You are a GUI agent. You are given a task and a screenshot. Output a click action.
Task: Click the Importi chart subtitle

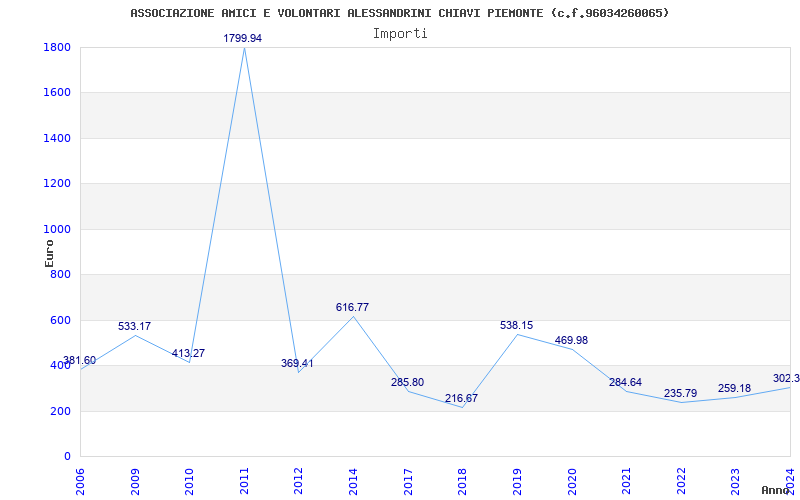coord(400,34)
